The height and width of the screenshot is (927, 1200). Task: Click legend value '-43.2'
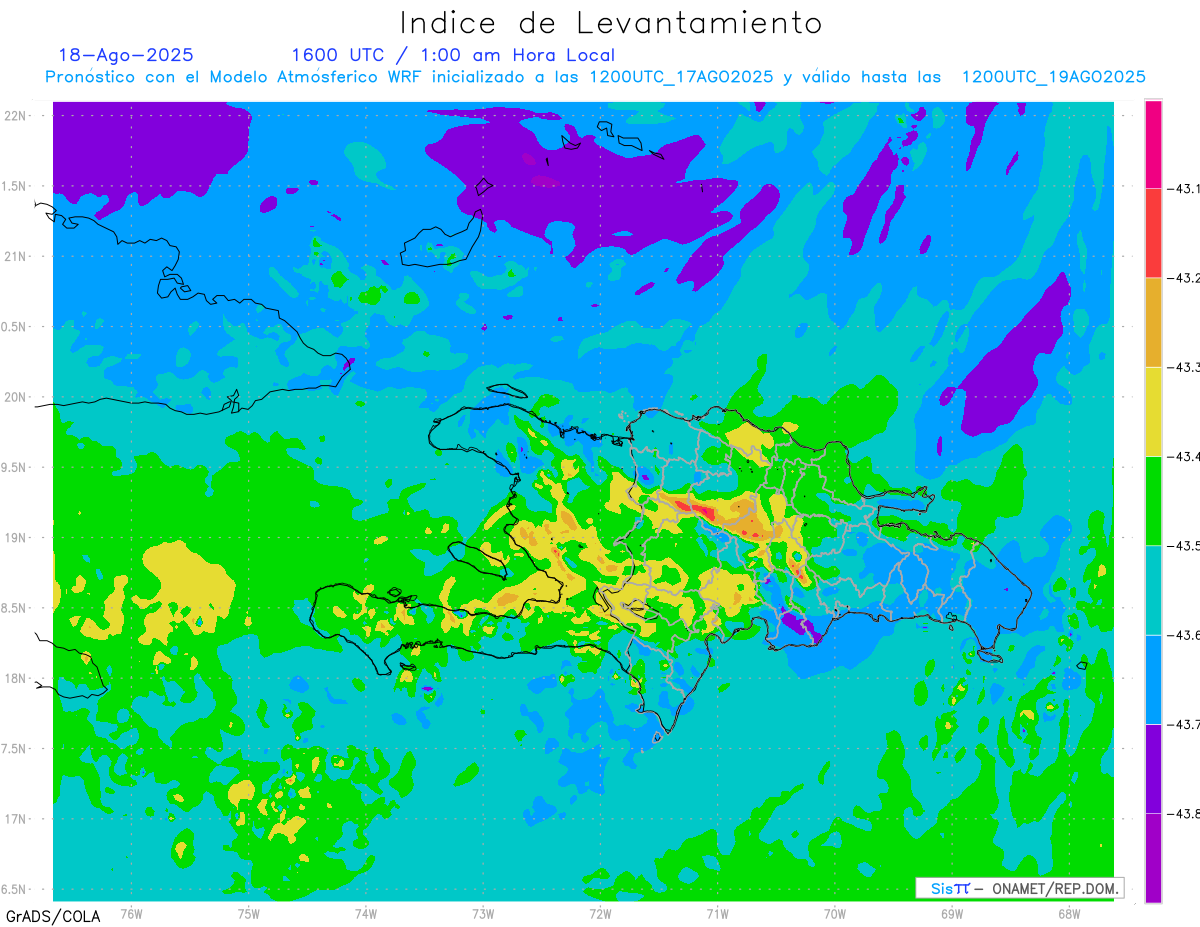pyautogui.click(x=1183, y=277)
